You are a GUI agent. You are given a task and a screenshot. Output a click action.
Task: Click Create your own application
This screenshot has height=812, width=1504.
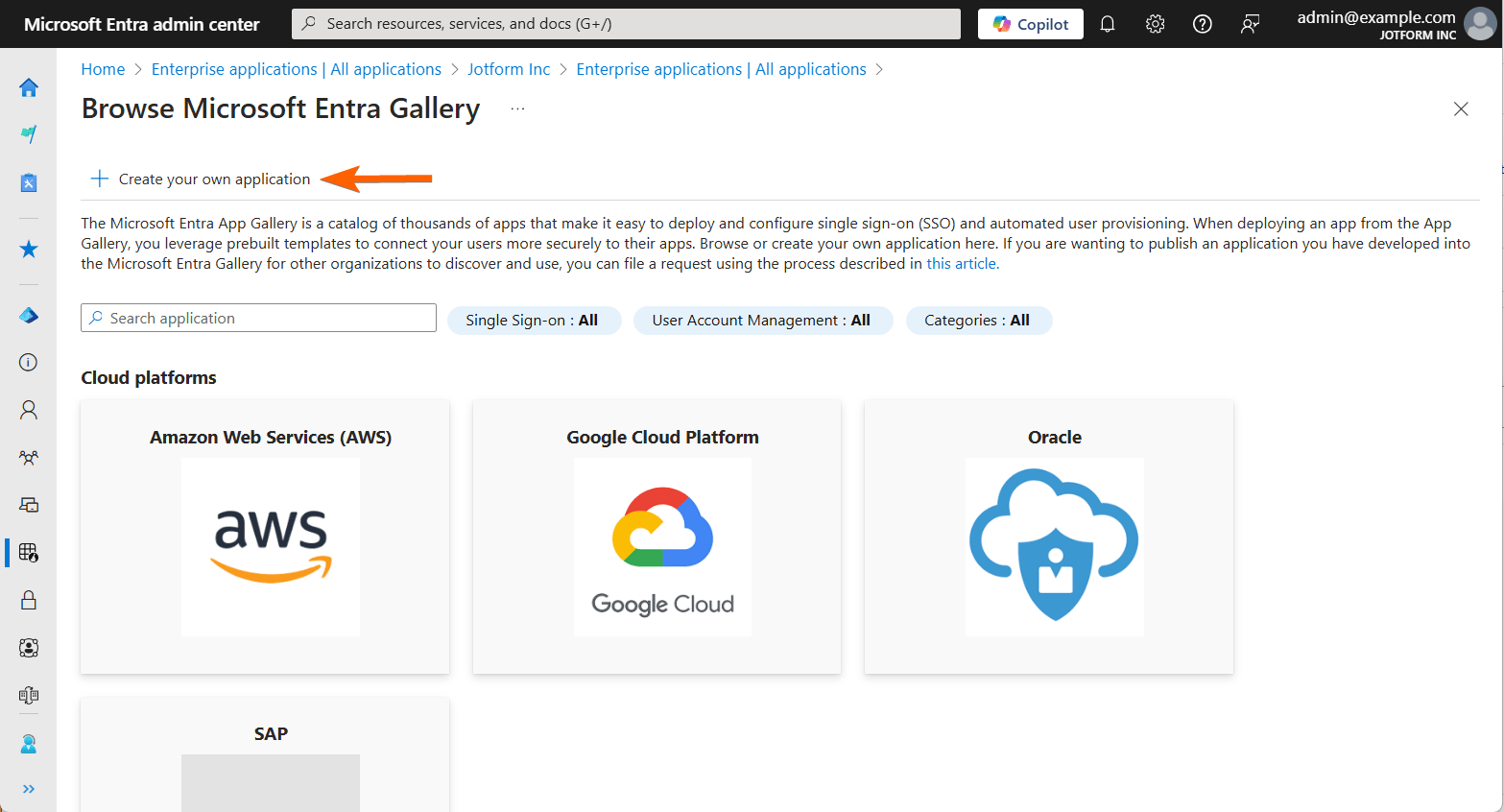coord(202,179)
